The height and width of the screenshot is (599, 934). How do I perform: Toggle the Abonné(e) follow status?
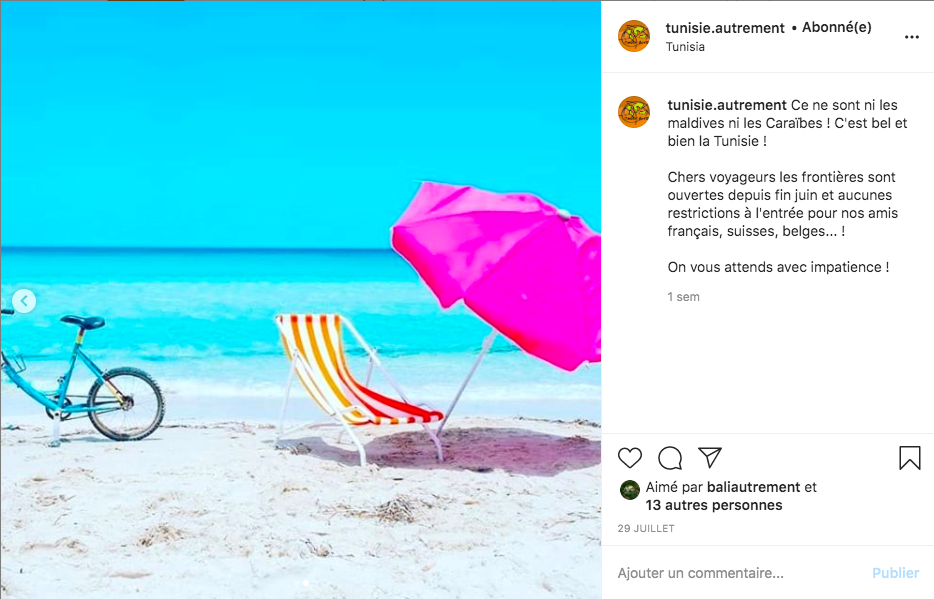tap(836, 27)
